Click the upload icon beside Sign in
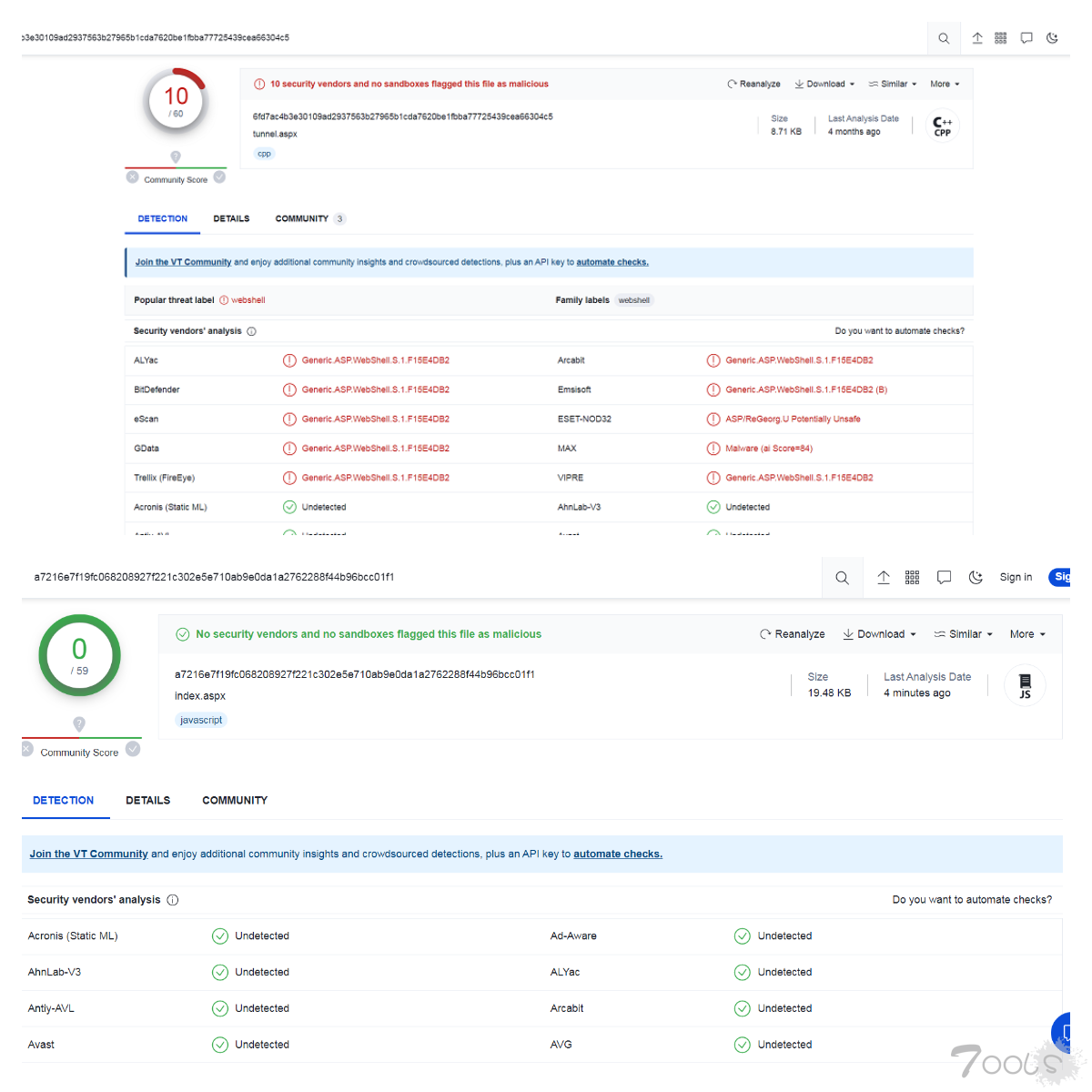1092x1092 pixels. click(884, 578)
